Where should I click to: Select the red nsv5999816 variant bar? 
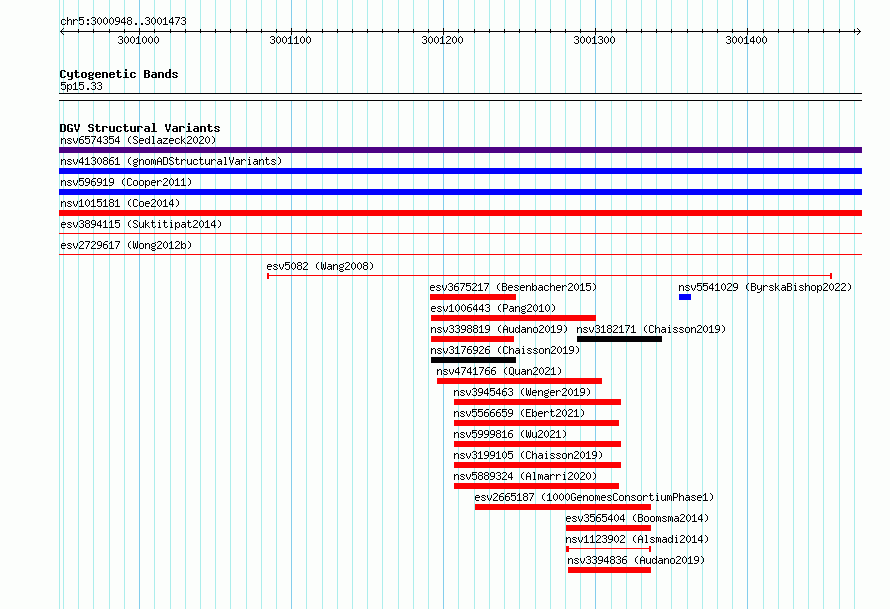[538, 444]
